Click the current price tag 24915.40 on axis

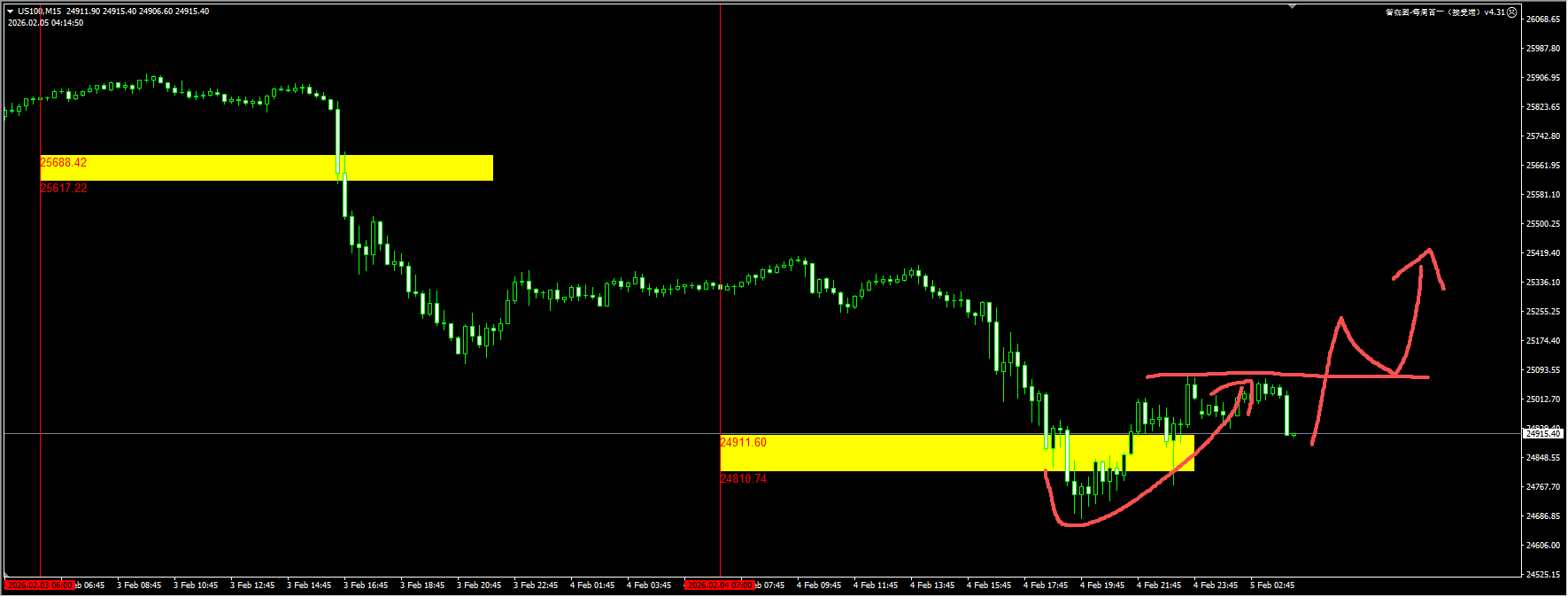[x=1542, y=434]
